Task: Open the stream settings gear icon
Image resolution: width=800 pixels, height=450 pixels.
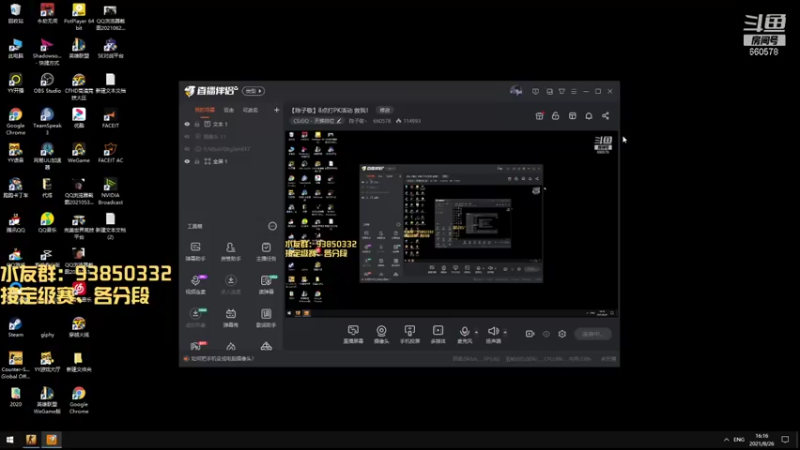Action: click(562, 334)
